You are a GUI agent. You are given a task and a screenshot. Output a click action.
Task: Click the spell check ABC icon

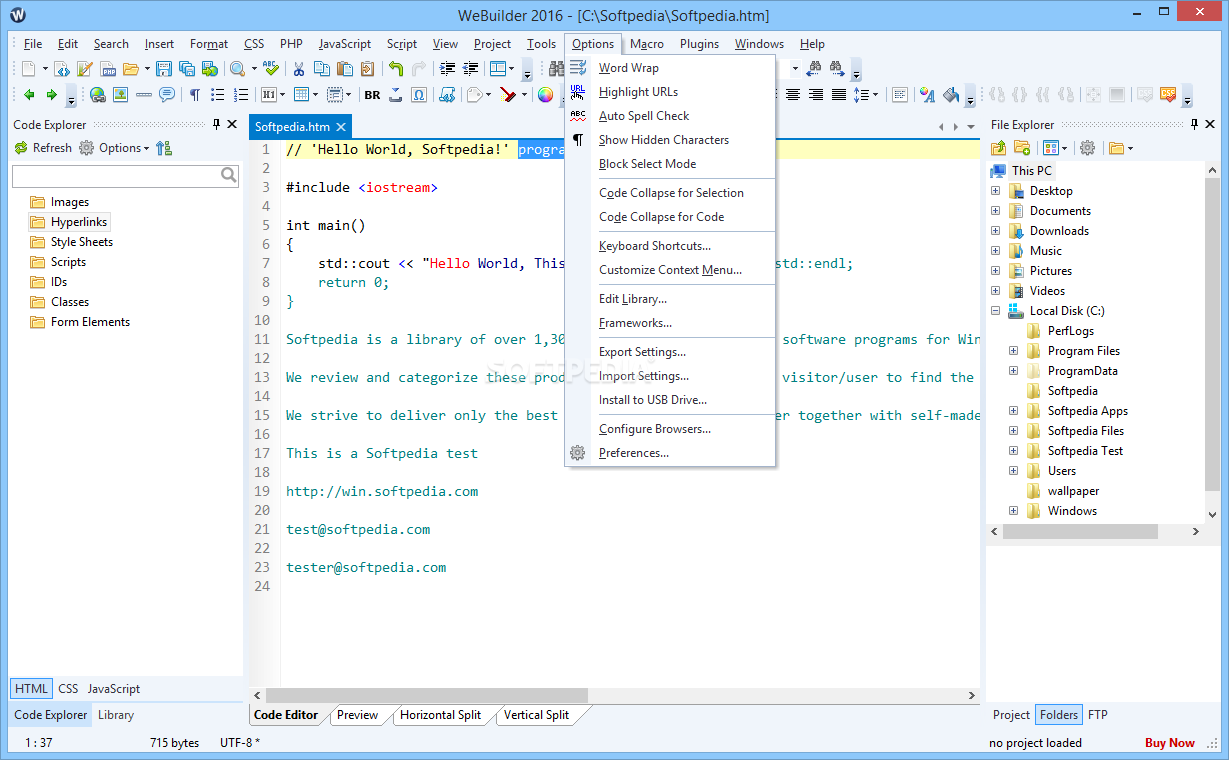pyautogui.click(x=270, y=69)
